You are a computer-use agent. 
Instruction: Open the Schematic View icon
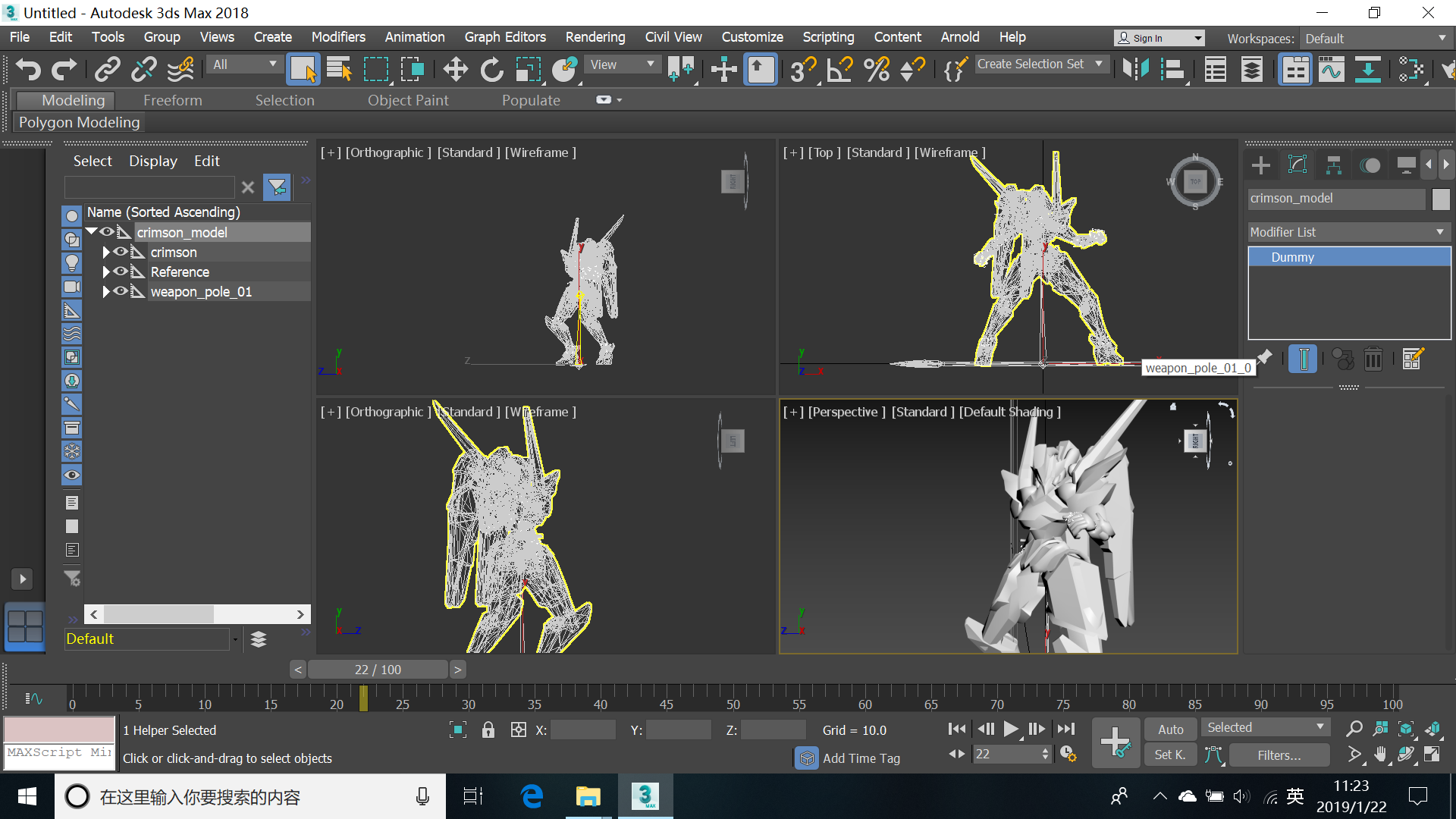coord(1368,69)
